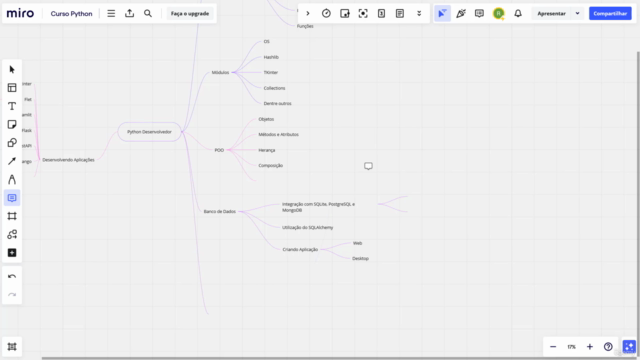
Task: Select the Banco de Dados node
Action: click(x=220, y=211)
